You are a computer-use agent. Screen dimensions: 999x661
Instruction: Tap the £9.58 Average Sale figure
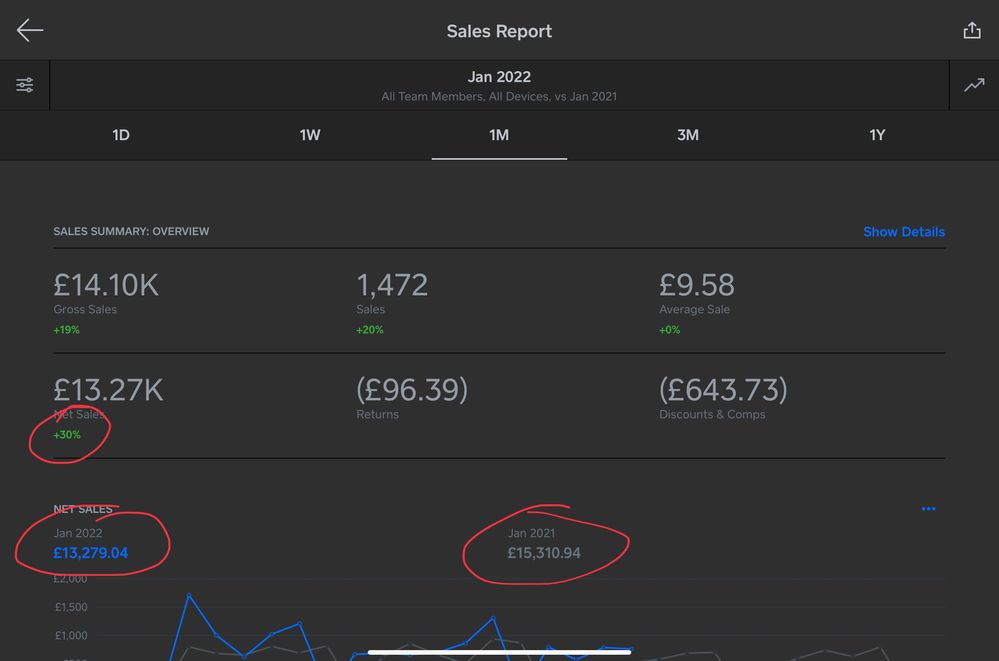coord(697,286)
